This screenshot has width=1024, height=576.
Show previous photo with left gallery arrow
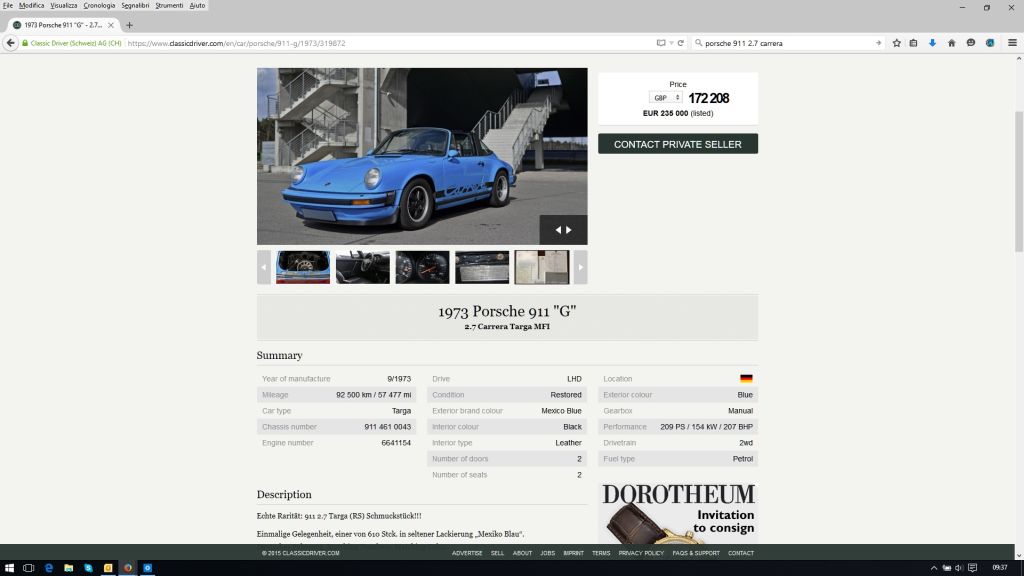click(x=558, y=230)
